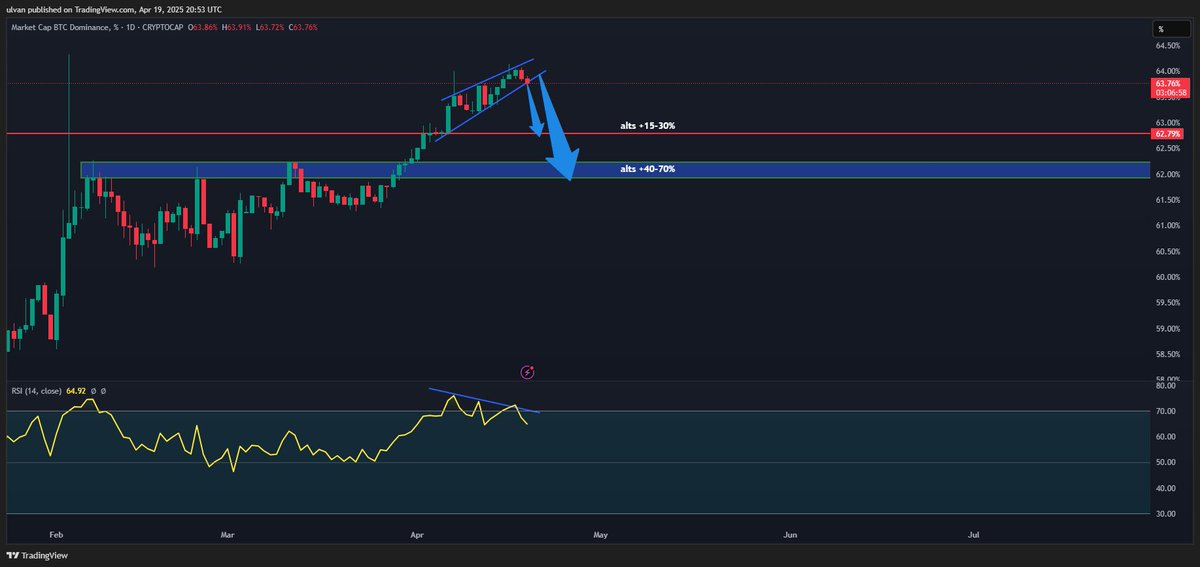
Task: Click the Apr label on time axis
Action: click(415, 535)
